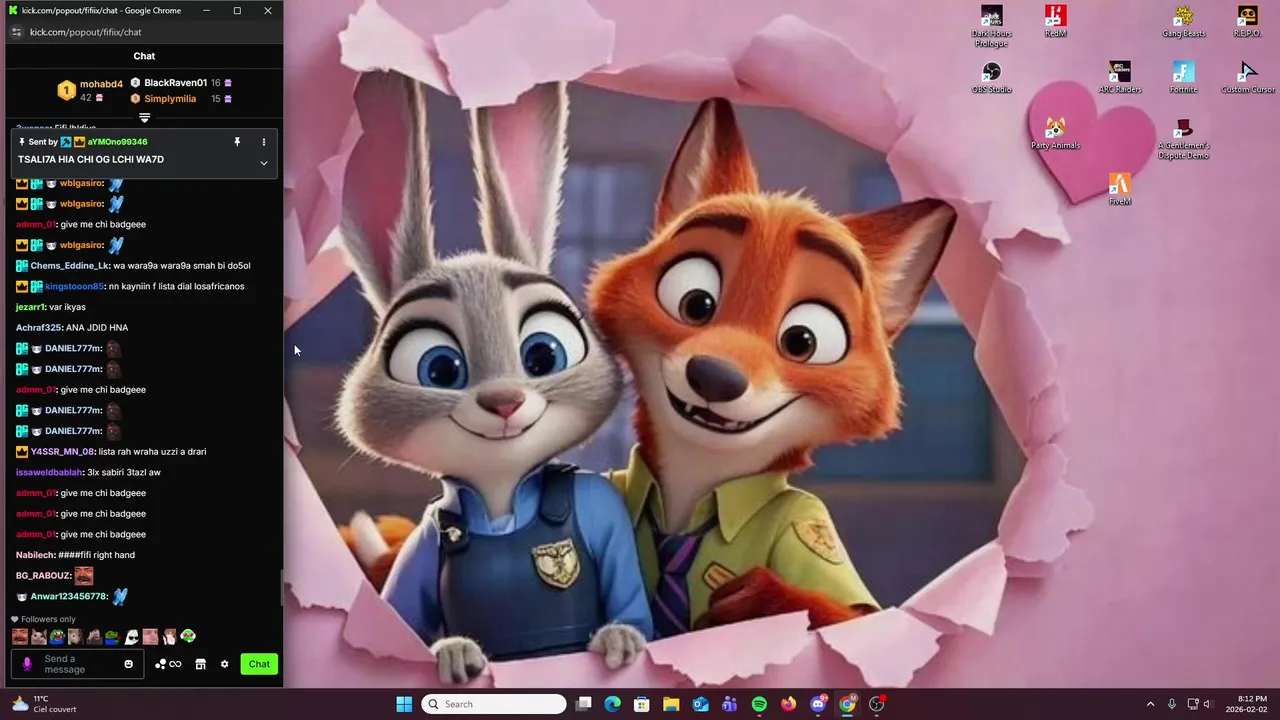1280x720 pixels.
Task: Open Gang Beasts desktop shortcut
Action: tap(1183, 21)
